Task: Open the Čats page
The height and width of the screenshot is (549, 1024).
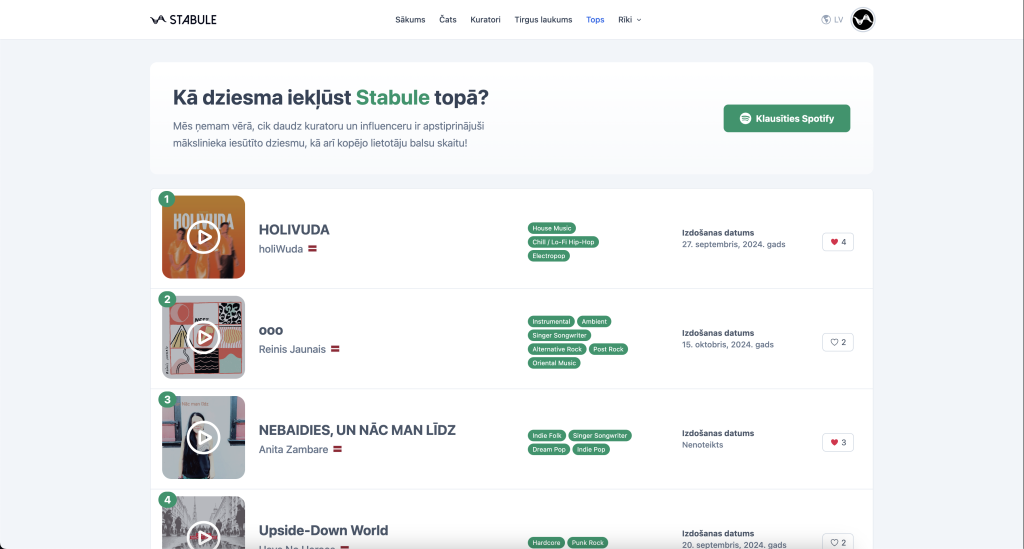Action: (x=447, y=19)
